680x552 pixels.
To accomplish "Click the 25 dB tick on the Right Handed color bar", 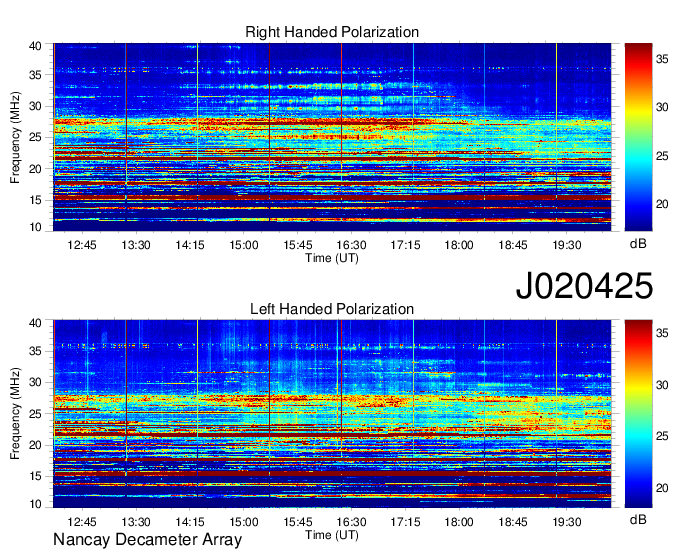I will tap(662, 156).
